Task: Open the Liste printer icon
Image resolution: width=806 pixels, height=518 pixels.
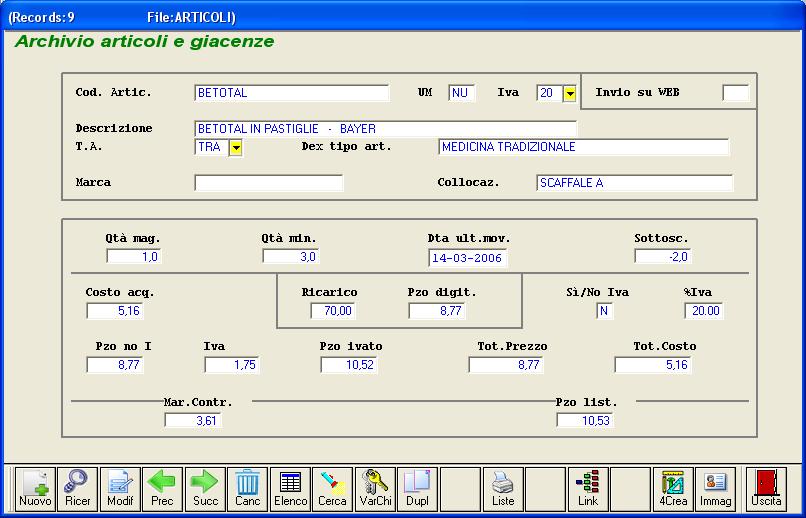Action: coord(503,489)
